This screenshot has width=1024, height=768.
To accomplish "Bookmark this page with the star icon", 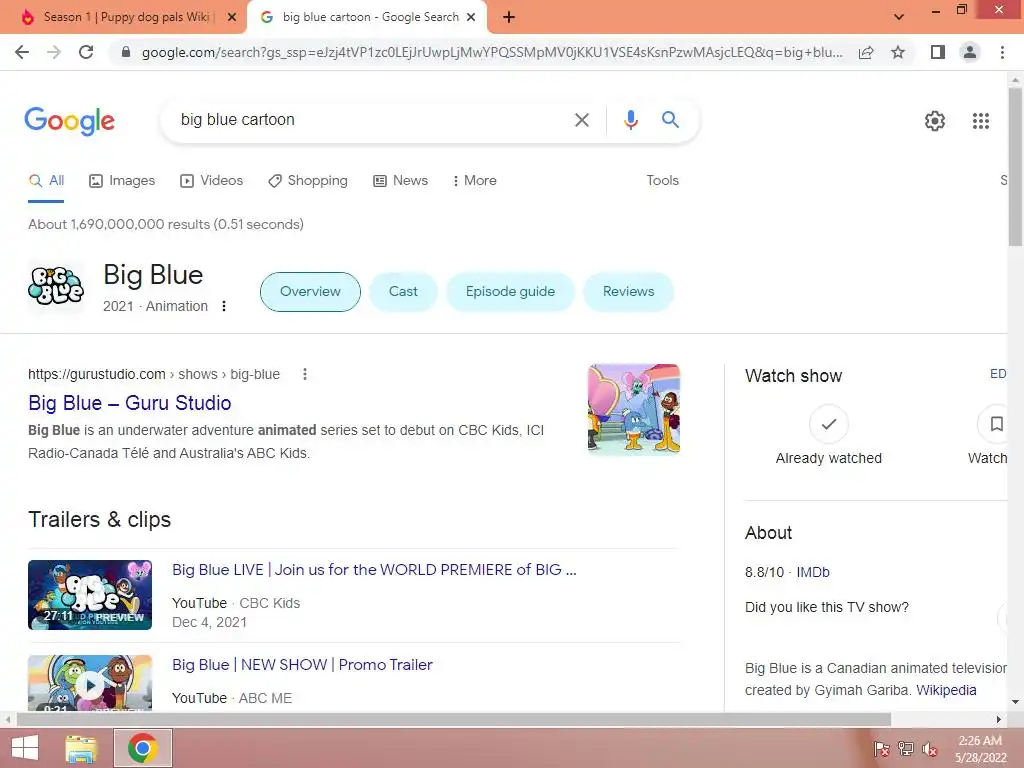I will coord(898,52).
